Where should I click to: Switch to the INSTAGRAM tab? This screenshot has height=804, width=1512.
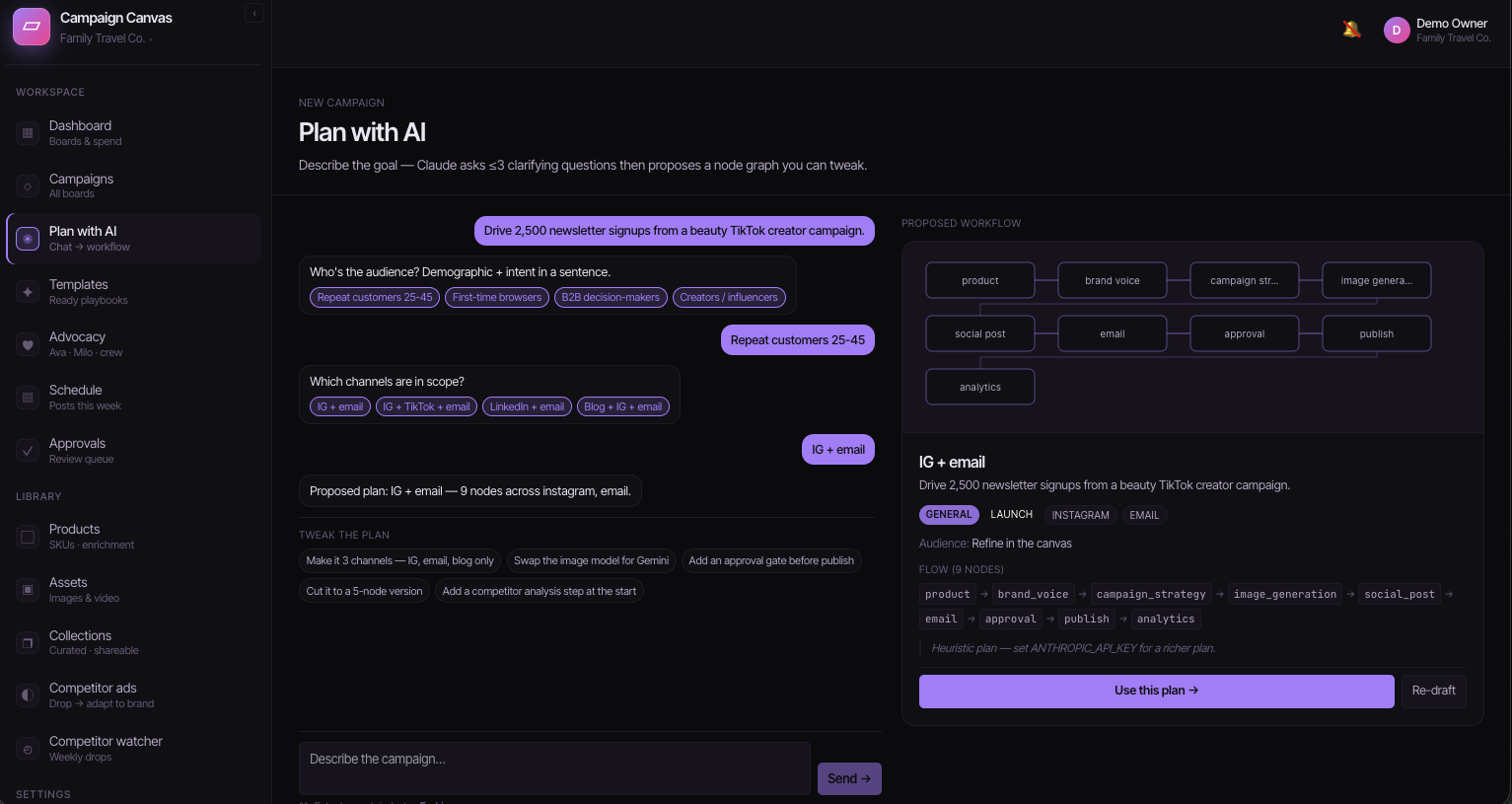click(x=1081, y=515)
